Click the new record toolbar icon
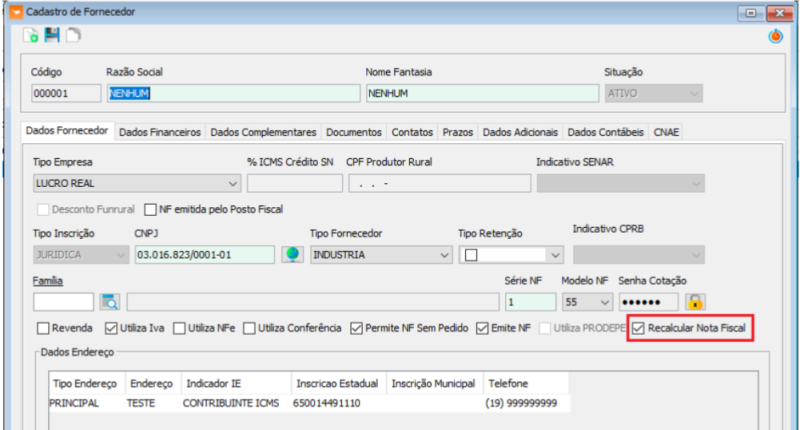 point(32,36)
